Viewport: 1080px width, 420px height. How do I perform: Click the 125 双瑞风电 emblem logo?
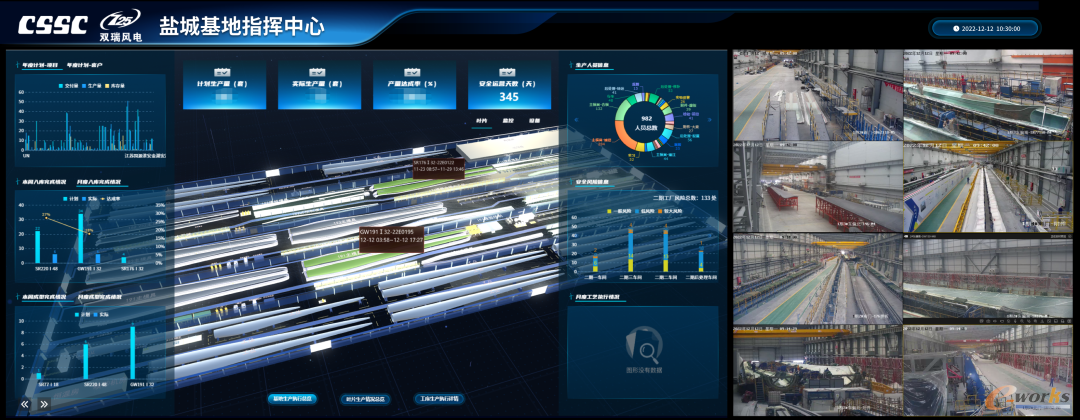(x=119, y=27)
